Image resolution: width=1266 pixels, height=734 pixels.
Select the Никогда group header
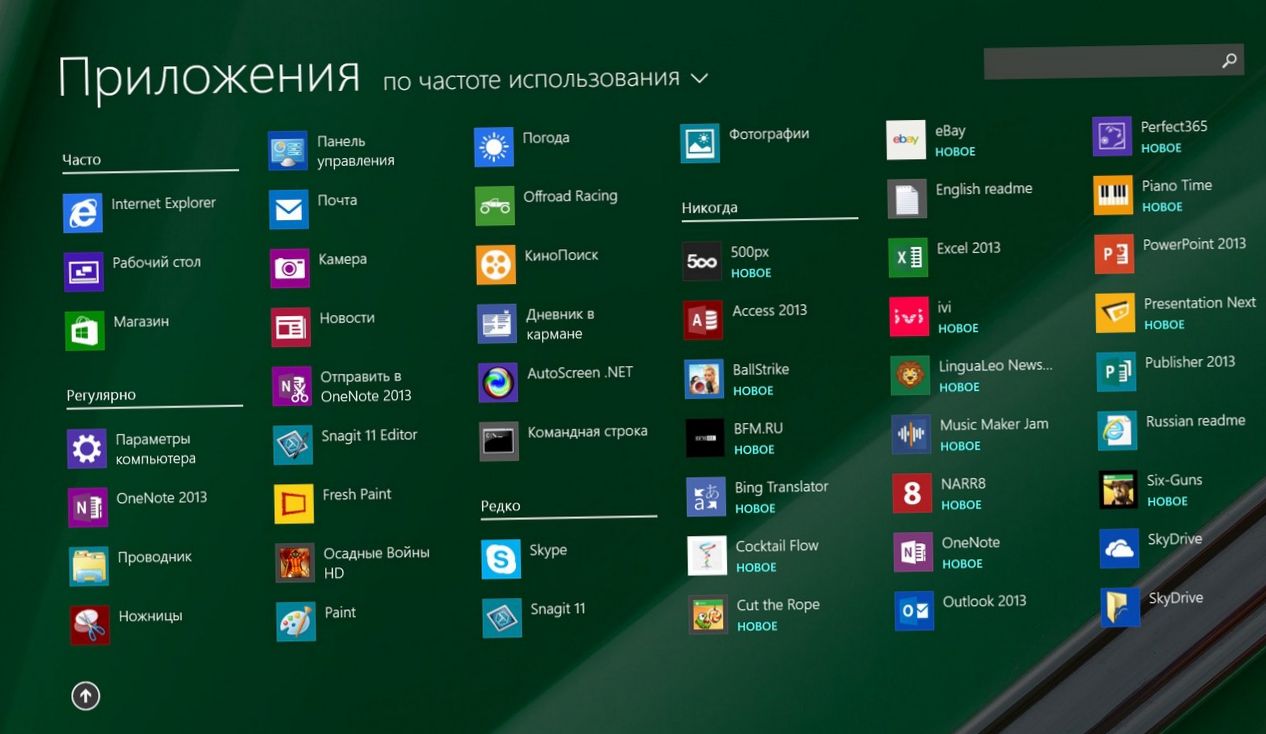(710, 208)
